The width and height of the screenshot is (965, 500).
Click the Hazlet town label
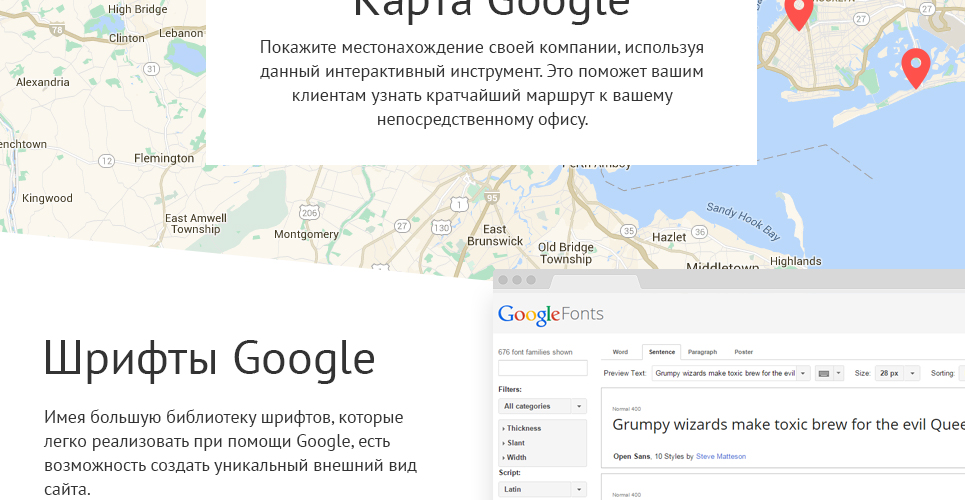point(669,237)
